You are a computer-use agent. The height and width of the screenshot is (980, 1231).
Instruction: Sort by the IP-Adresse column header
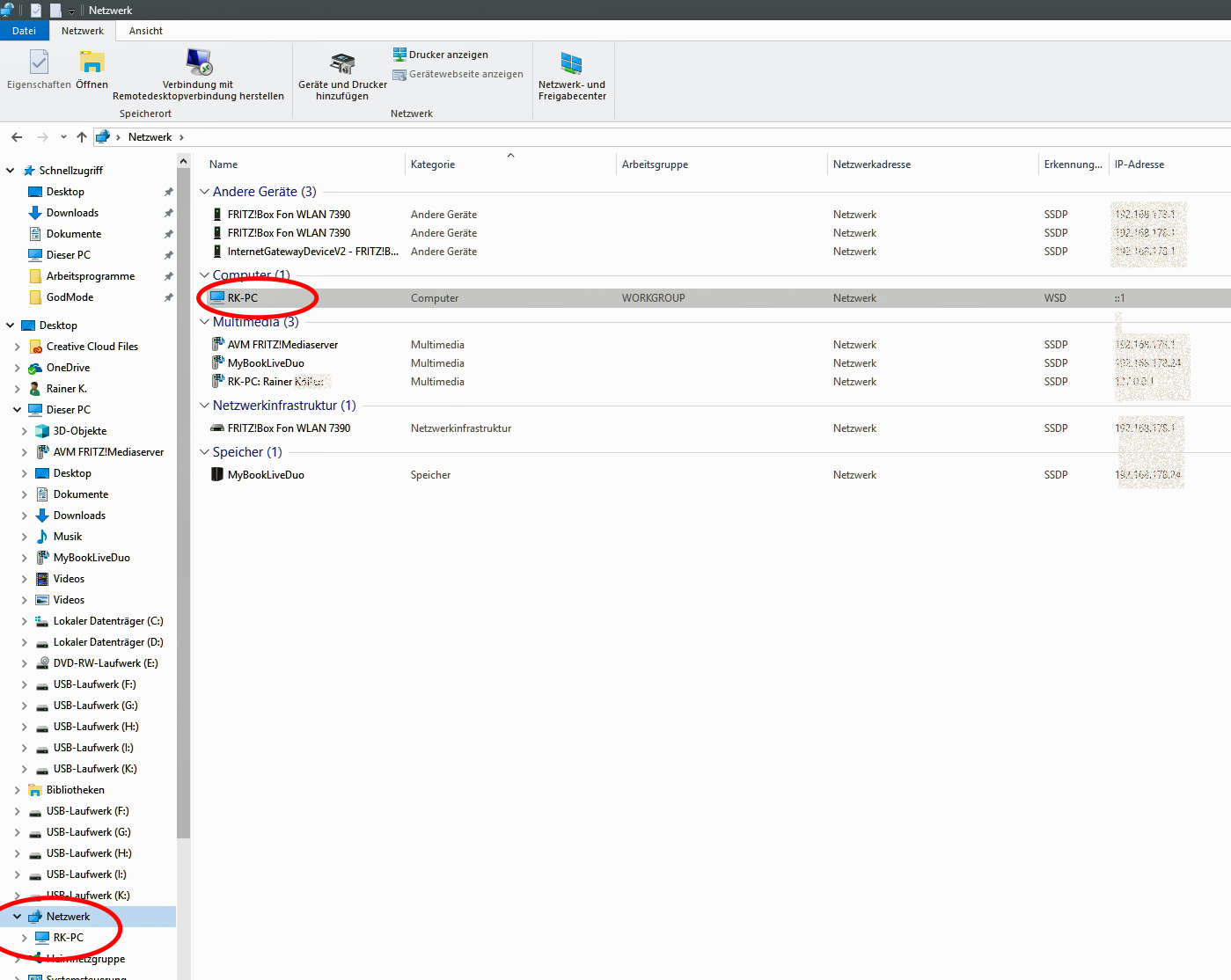[1139, 165]
